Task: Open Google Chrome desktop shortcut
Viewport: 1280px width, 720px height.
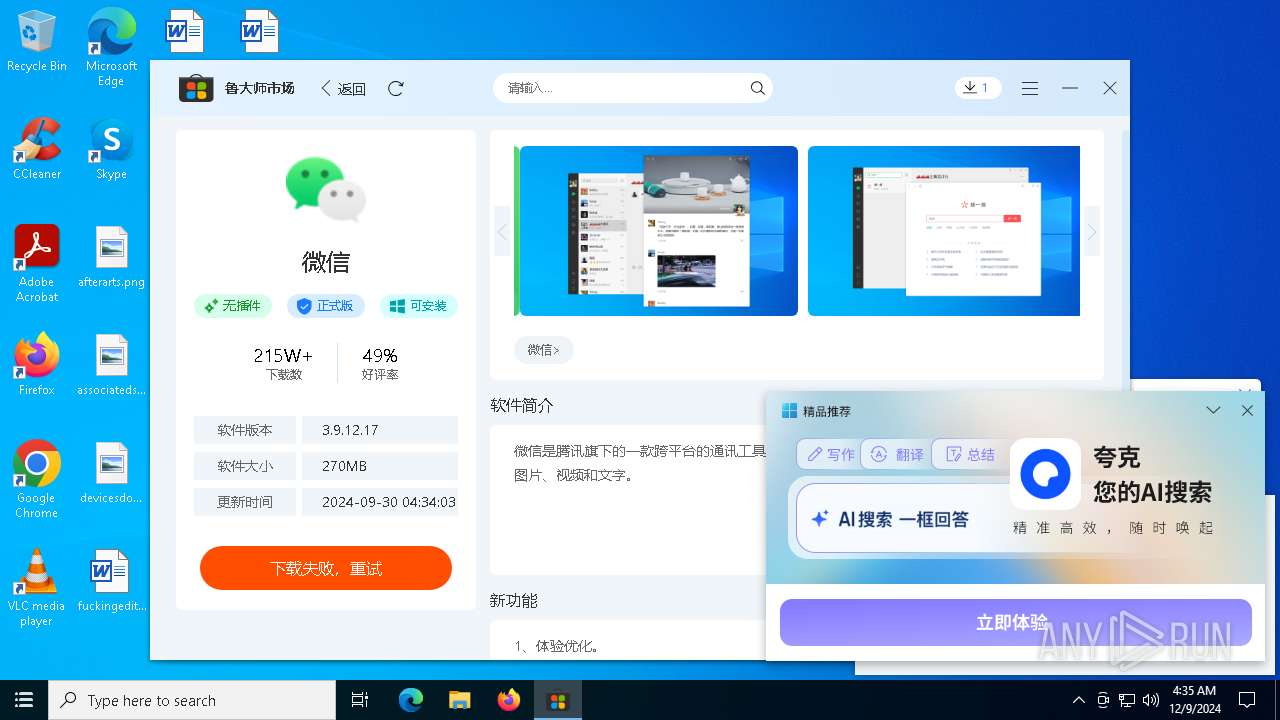Action: click(37, 479)
